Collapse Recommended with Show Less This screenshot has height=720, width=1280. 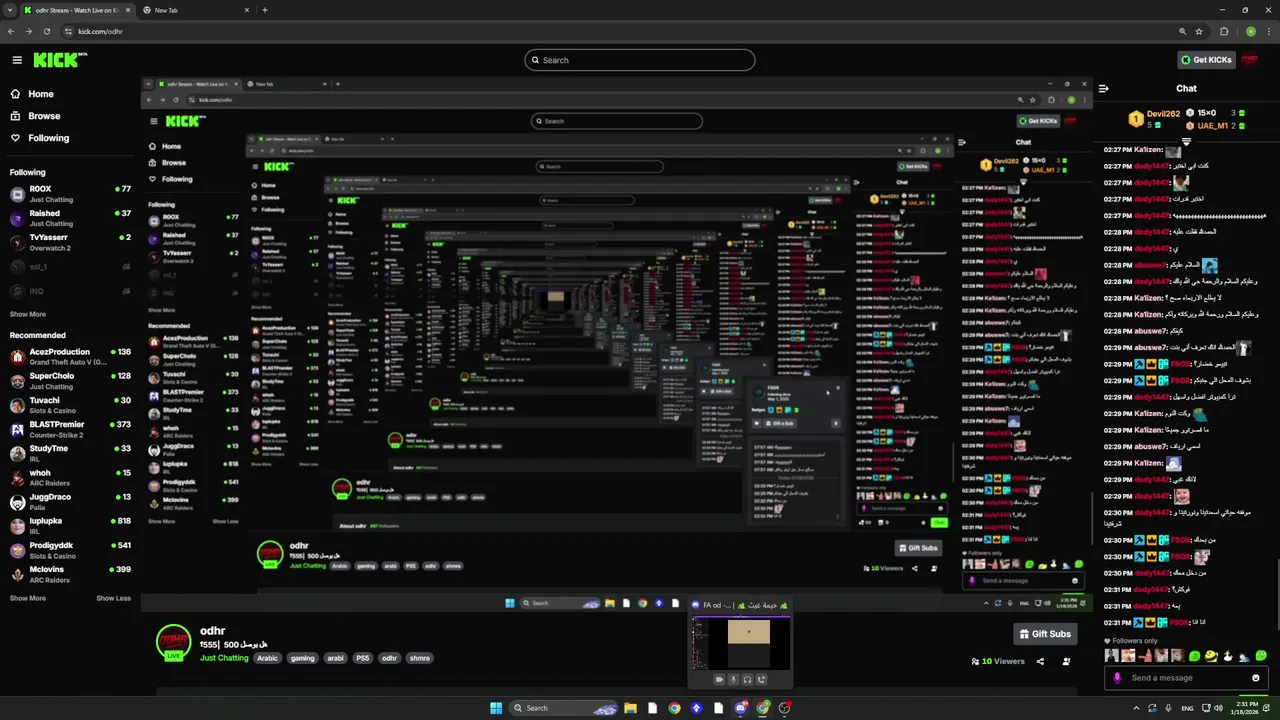[113, 598]
